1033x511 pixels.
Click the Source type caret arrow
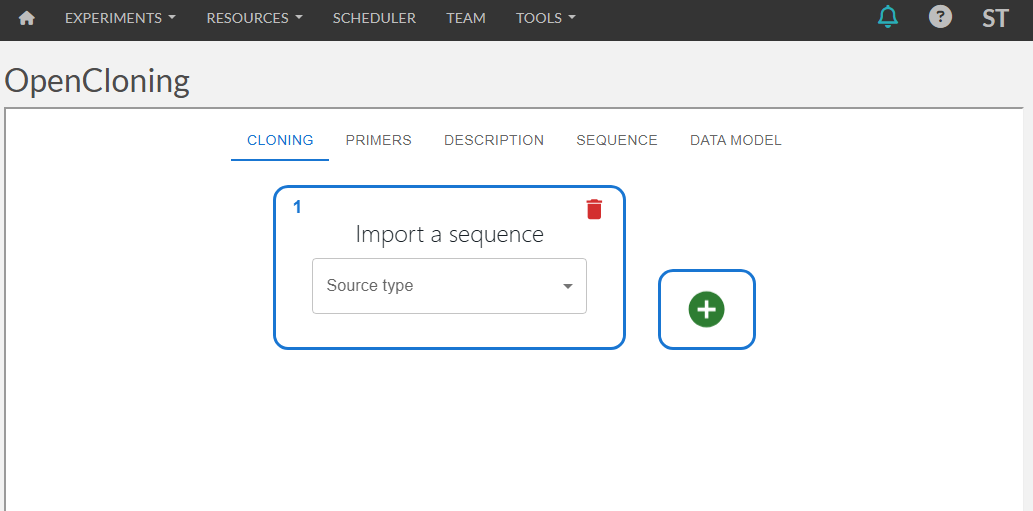(x=568, y=287)
